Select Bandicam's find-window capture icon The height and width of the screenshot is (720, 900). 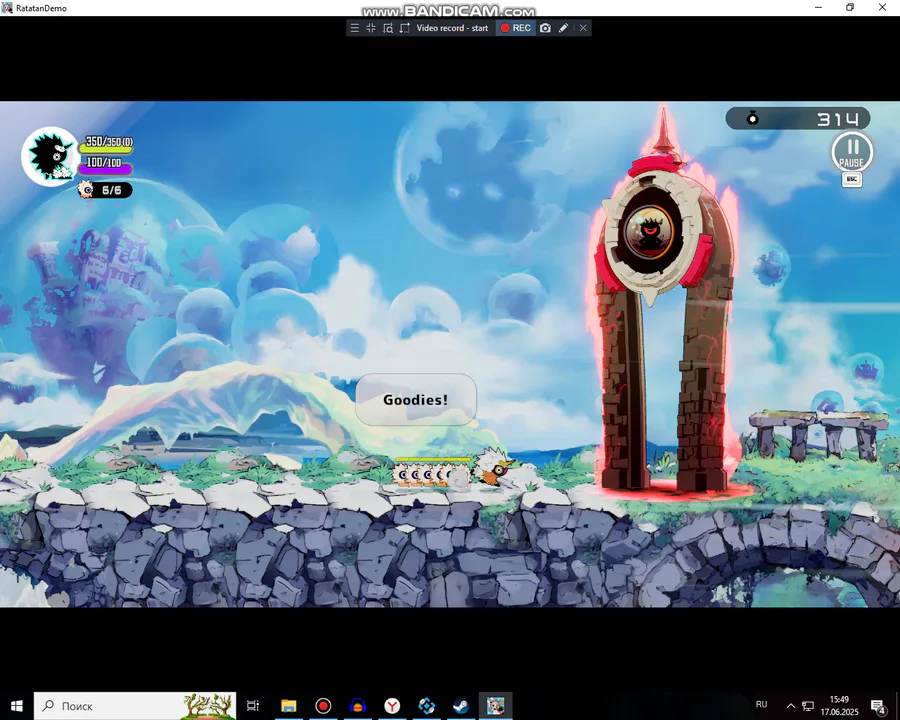click(388, 28)
